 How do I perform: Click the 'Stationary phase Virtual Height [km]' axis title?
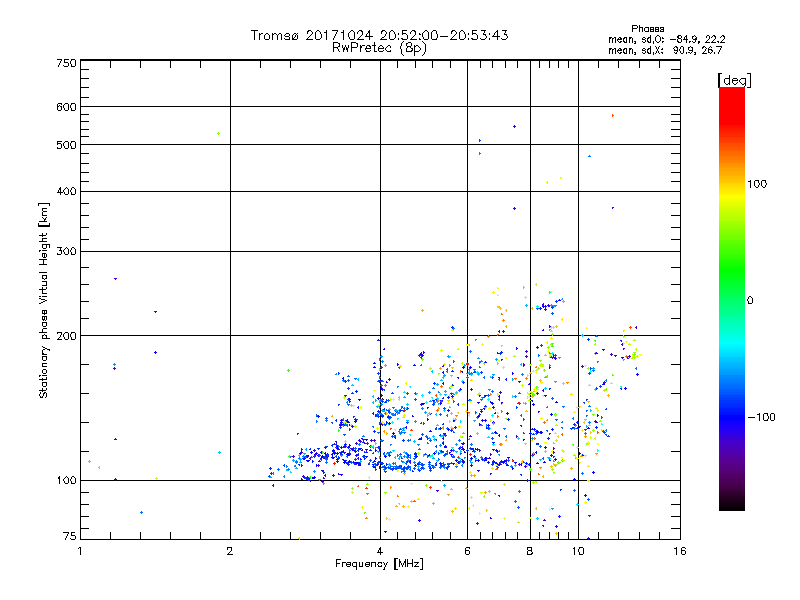[x=43, y=300]
